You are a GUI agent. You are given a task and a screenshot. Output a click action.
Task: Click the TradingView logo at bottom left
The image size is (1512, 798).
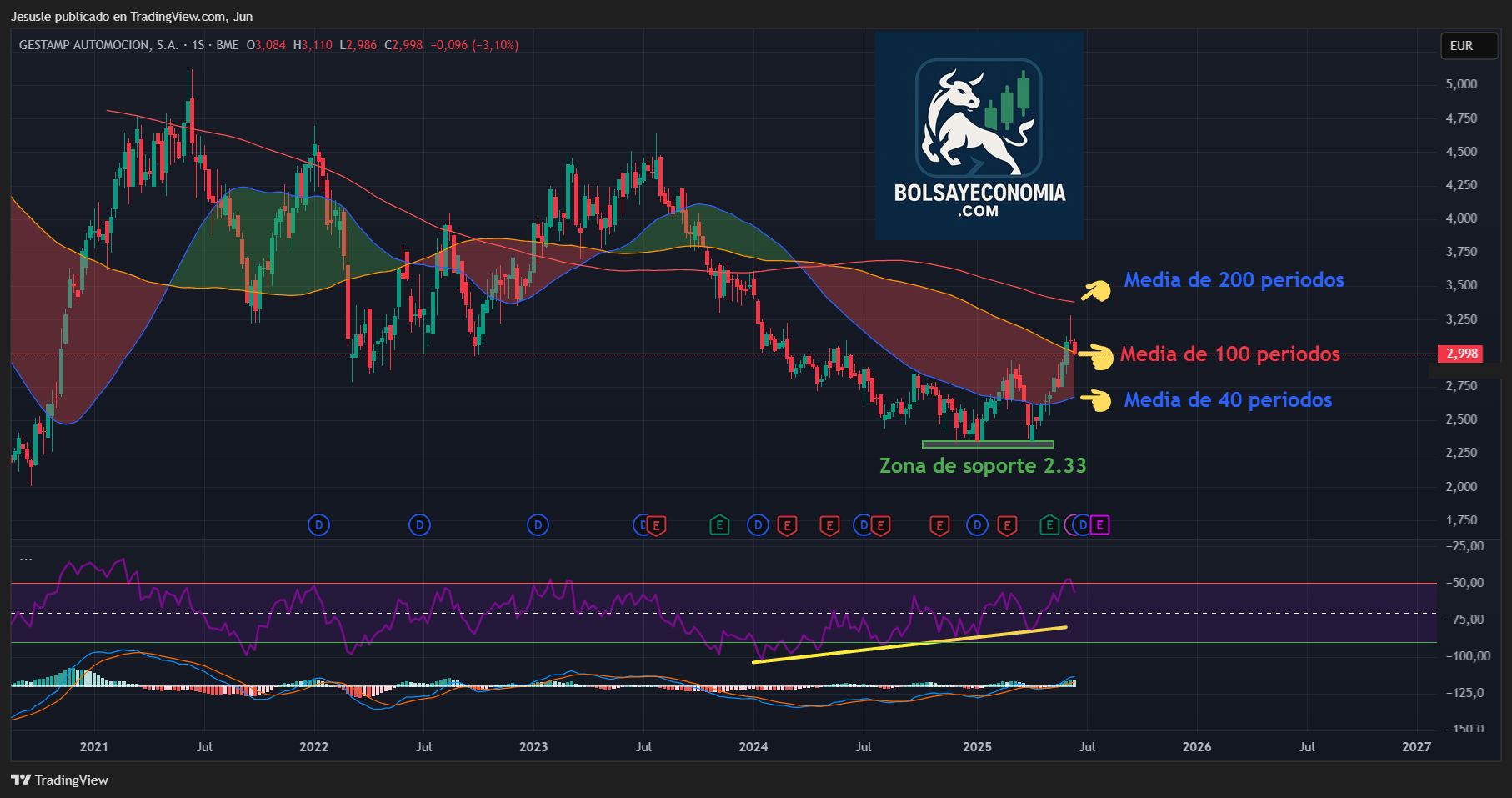click(60, 780)
